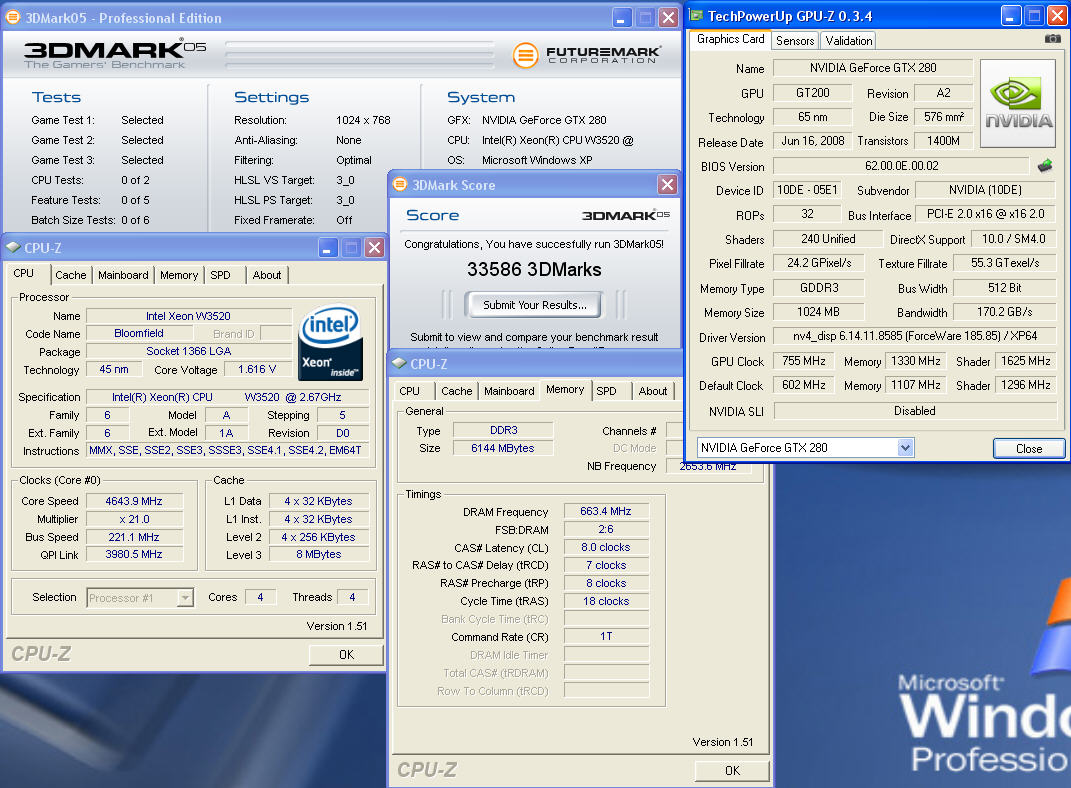Minimize the GPU-Z window

click(1011, 15)
